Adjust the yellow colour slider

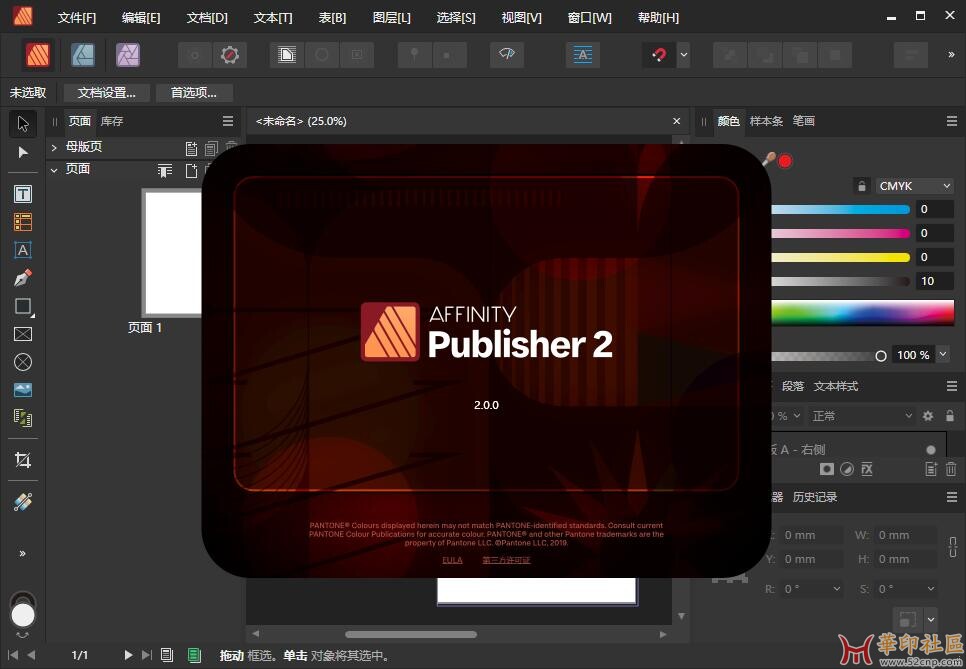click(x=840, y=257)
